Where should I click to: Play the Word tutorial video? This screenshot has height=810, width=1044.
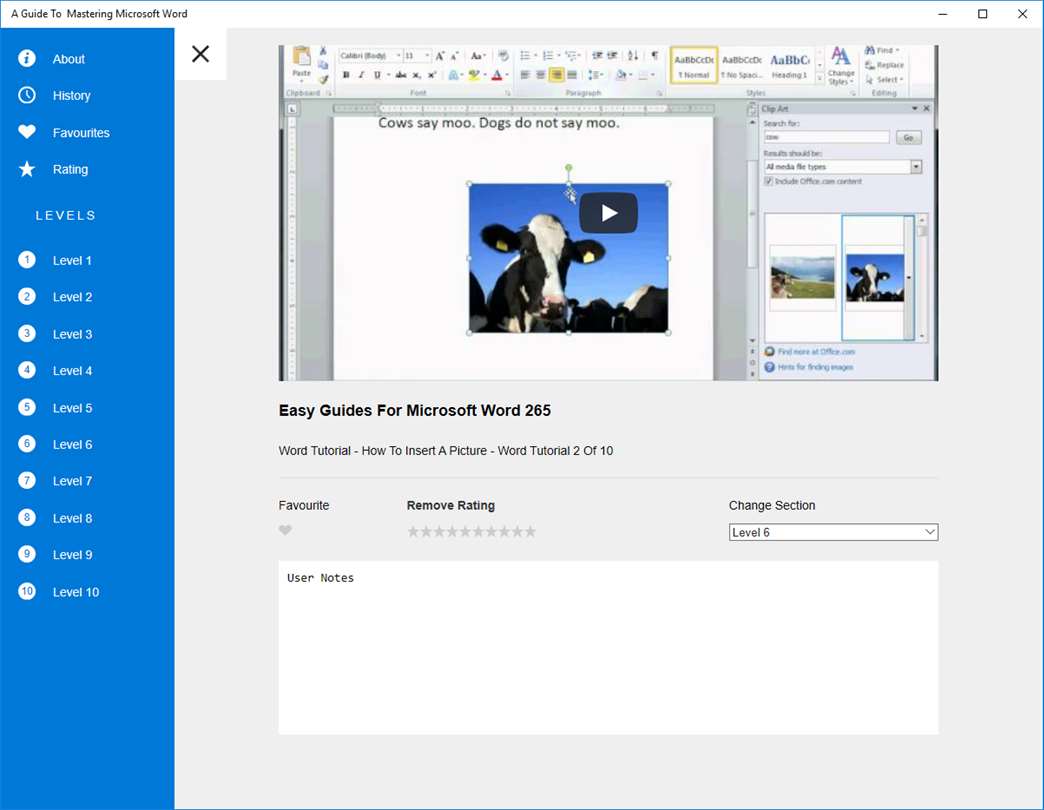point(608,213)
